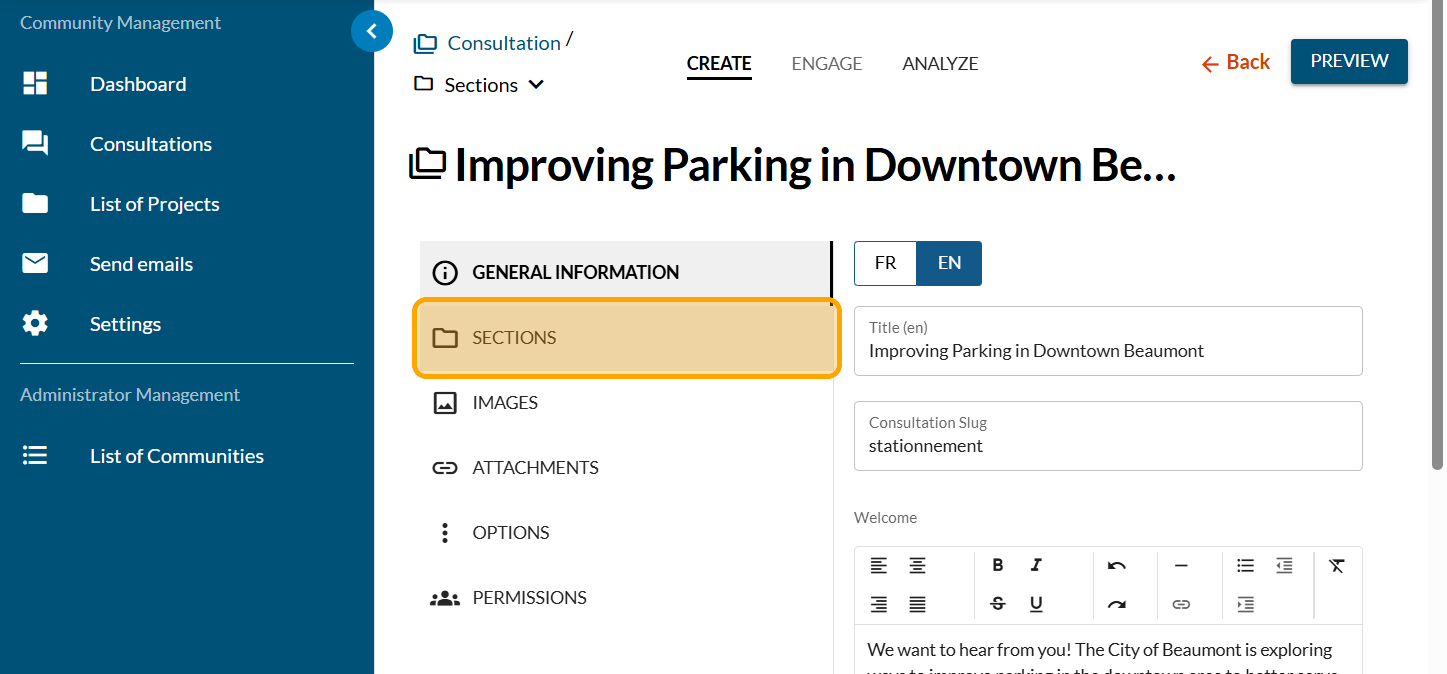
Task: Click the clear formatting icon
Action: pyautogui.click(x=1337, y=566)
